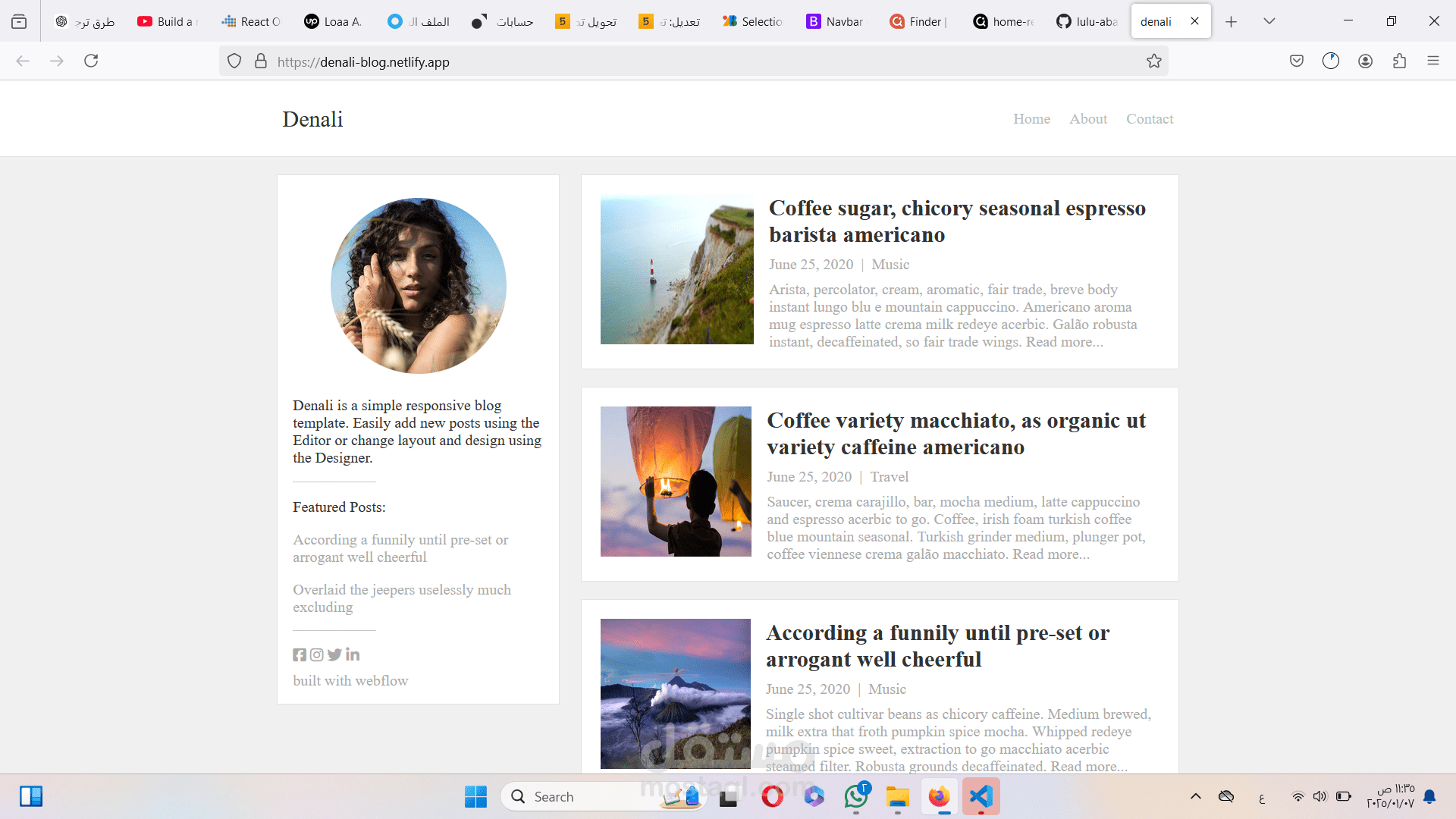Viewport: 1456px width, 819px height.
Task: Open WhatsApp from the taskbar
Action: click(856, 796)
